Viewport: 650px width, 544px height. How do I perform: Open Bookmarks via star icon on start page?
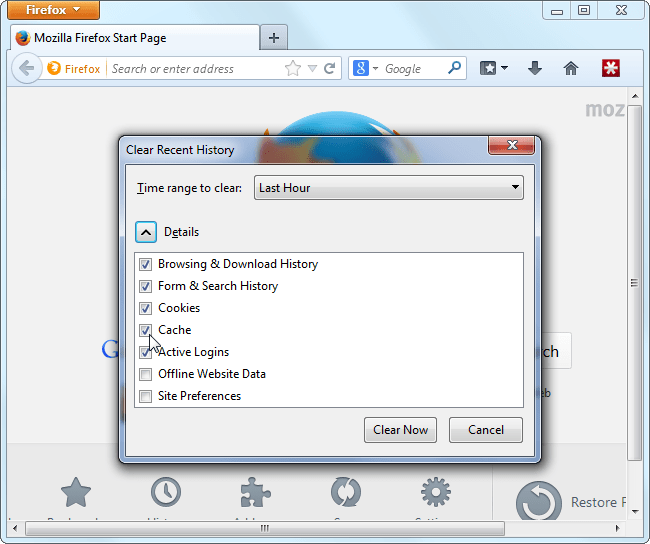click(76, 493)
